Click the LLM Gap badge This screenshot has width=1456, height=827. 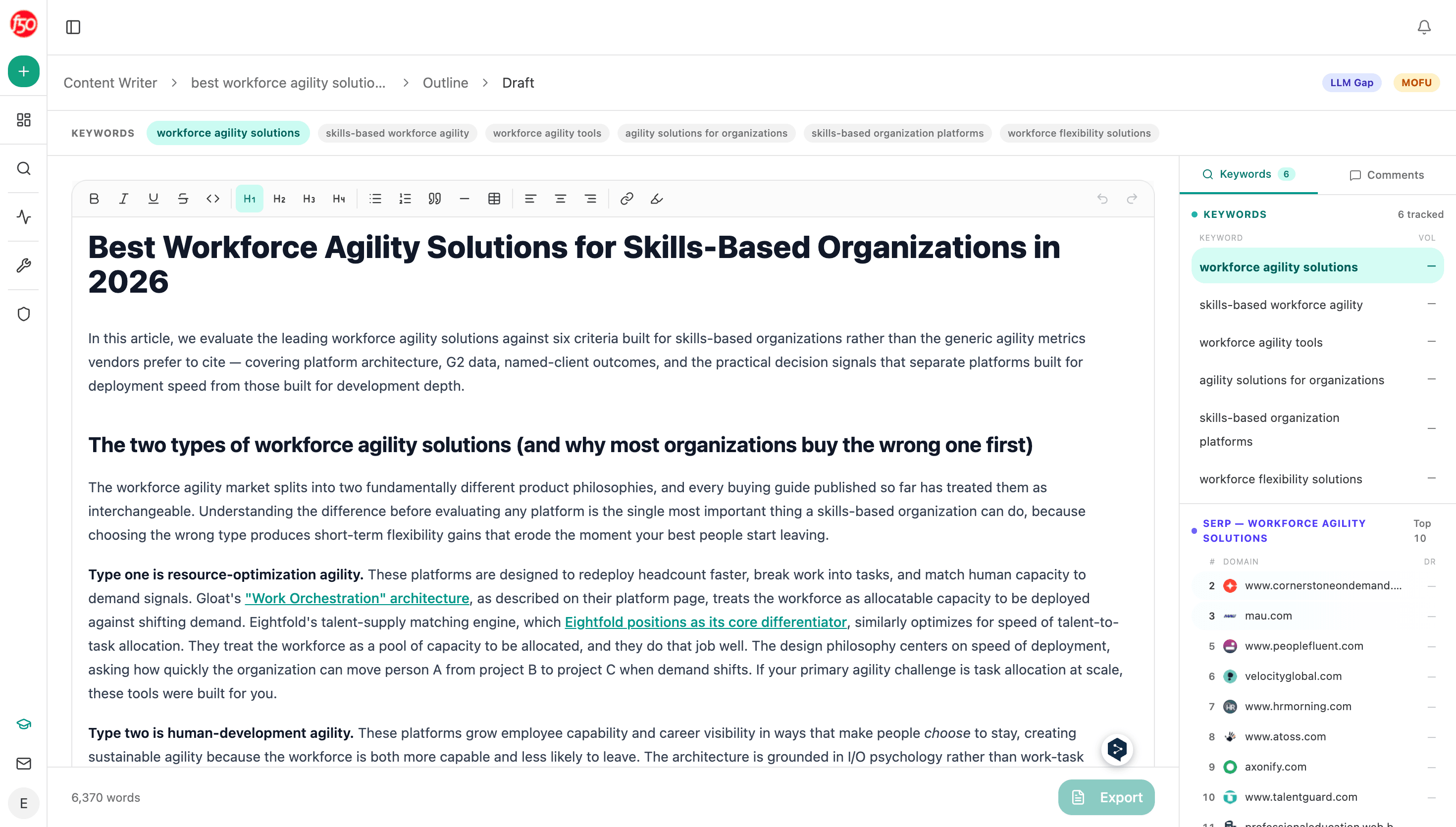1352,83
